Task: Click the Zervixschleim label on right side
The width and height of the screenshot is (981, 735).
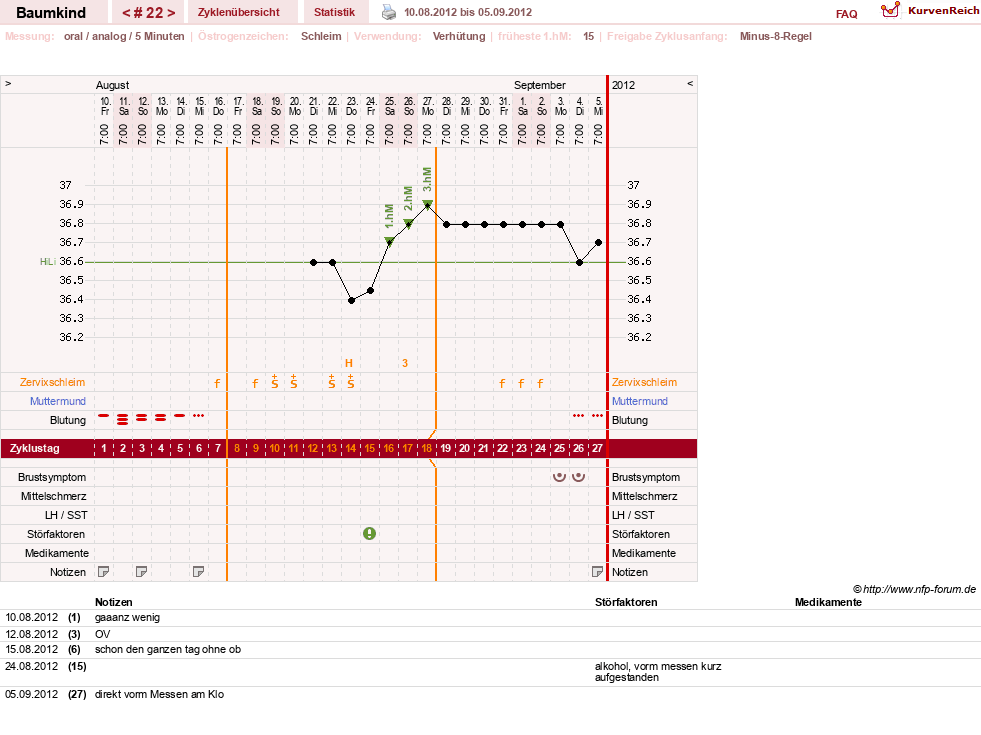Action: 644,382
